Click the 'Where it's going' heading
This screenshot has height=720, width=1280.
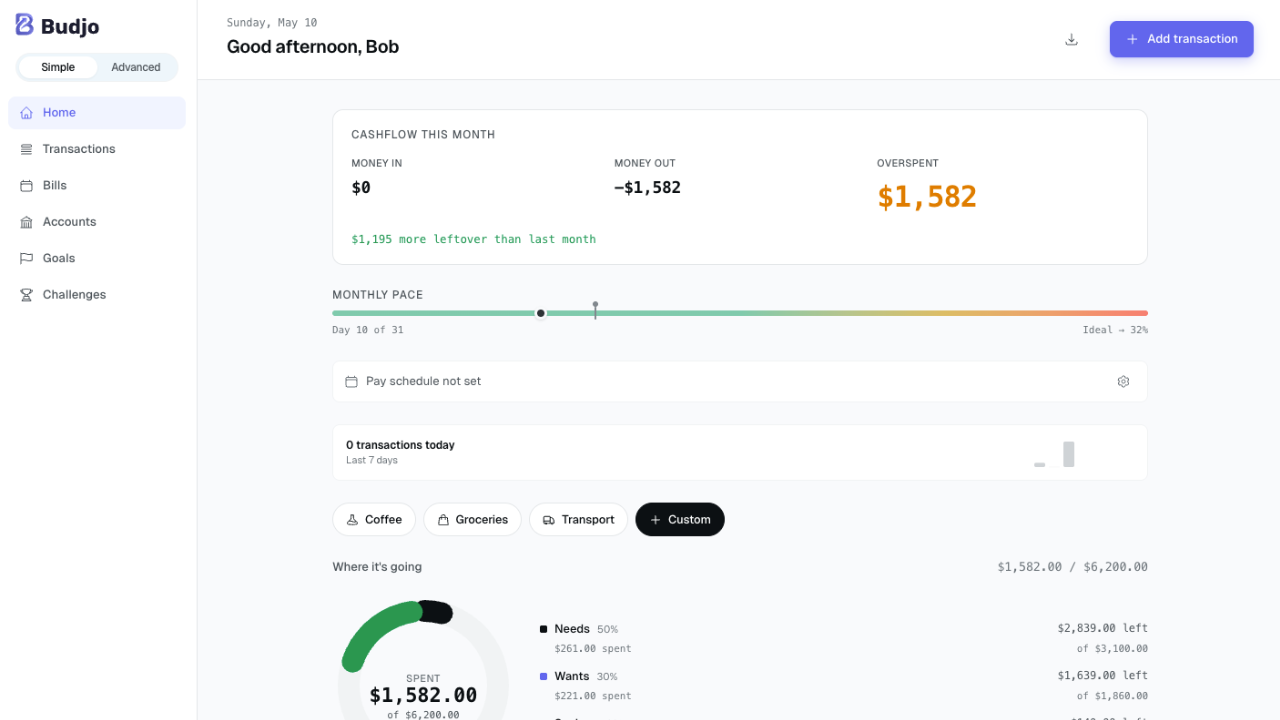(377, 567)
